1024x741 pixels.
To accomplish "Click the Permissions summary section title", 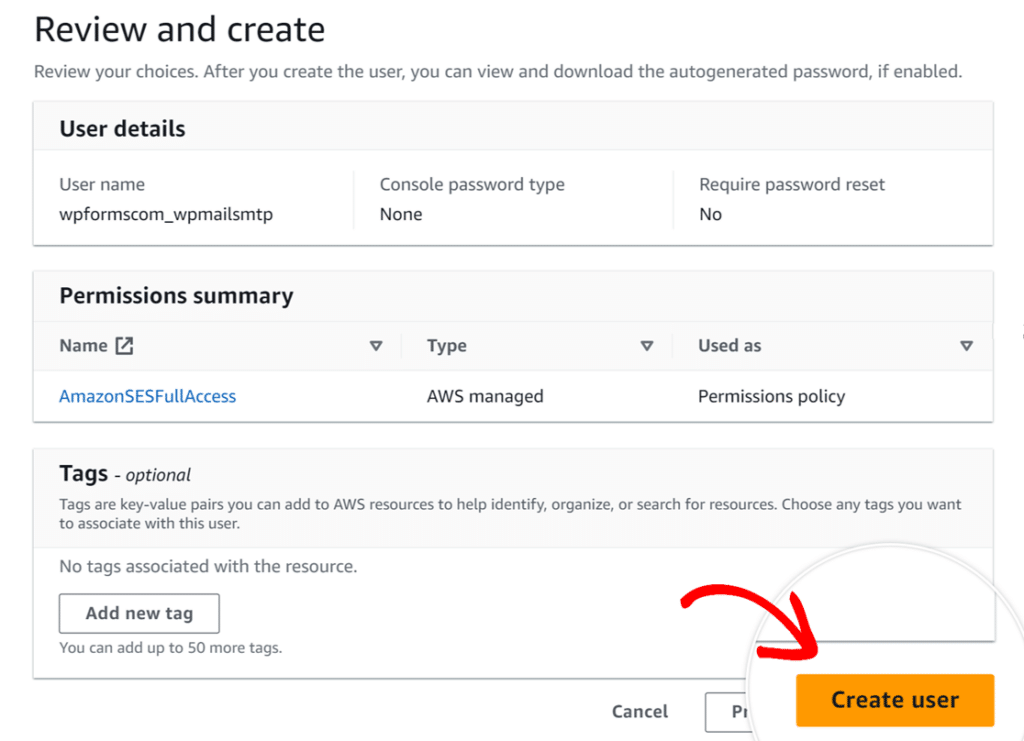I will [x=176, y=296].
